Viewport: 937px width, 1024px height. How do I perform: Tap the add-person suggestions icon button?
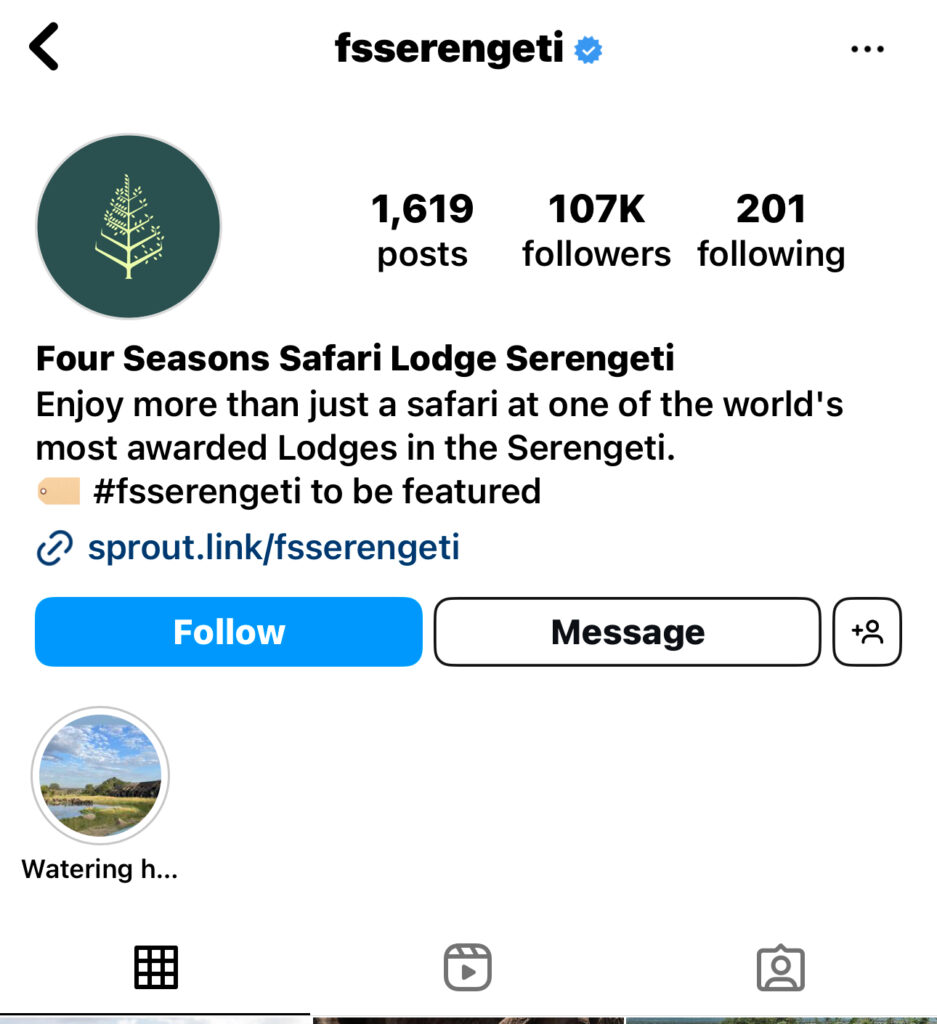(x=867, y=632)
